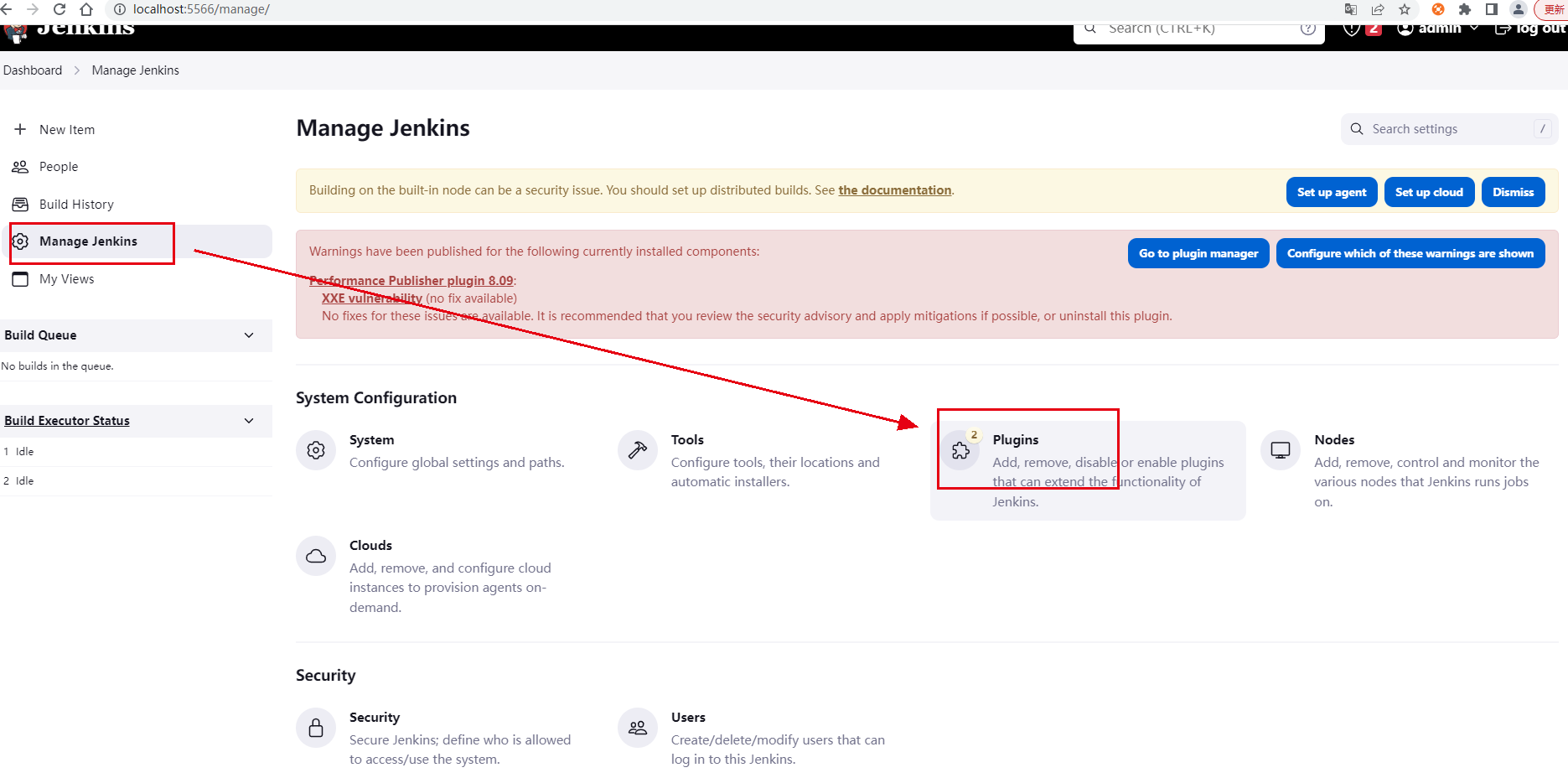
Task: Open the Security settings card title
Action: point(375,718)
